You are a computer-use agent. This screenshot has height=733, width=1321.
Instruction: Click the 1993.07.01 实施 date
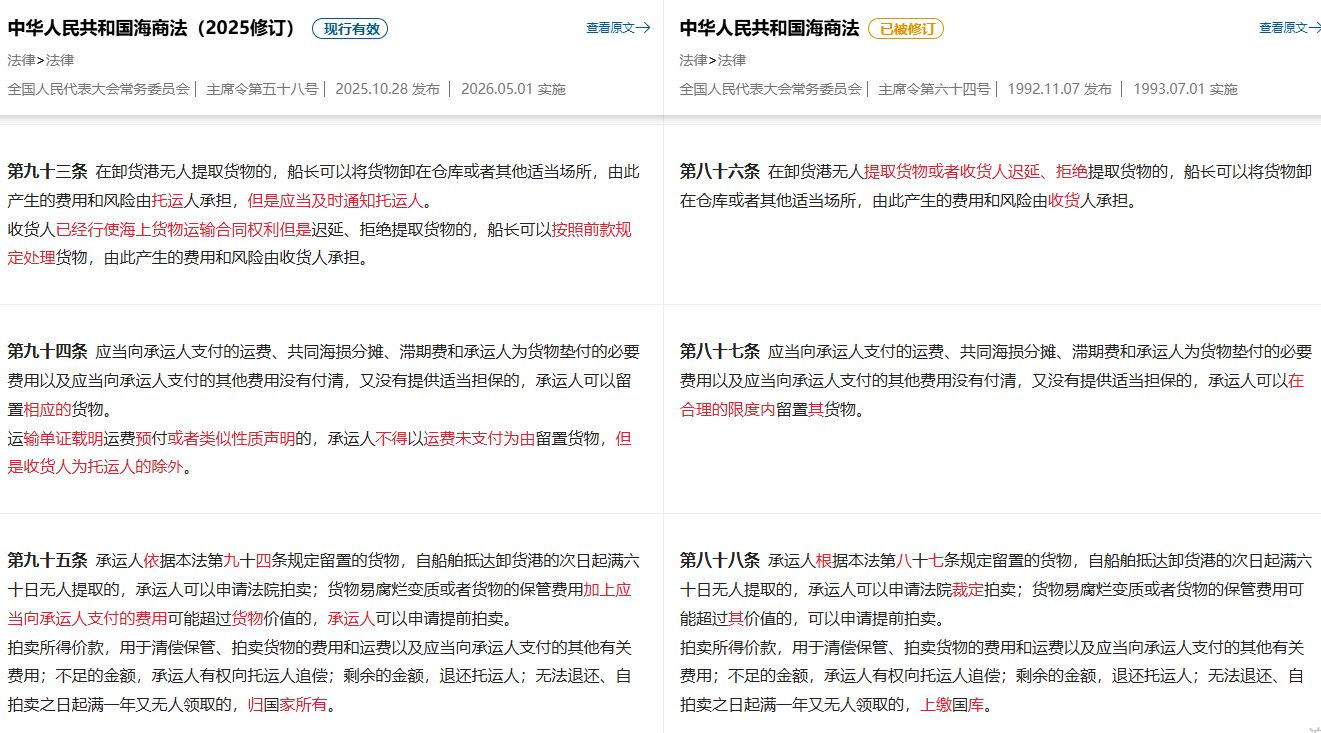point(1185,89)
